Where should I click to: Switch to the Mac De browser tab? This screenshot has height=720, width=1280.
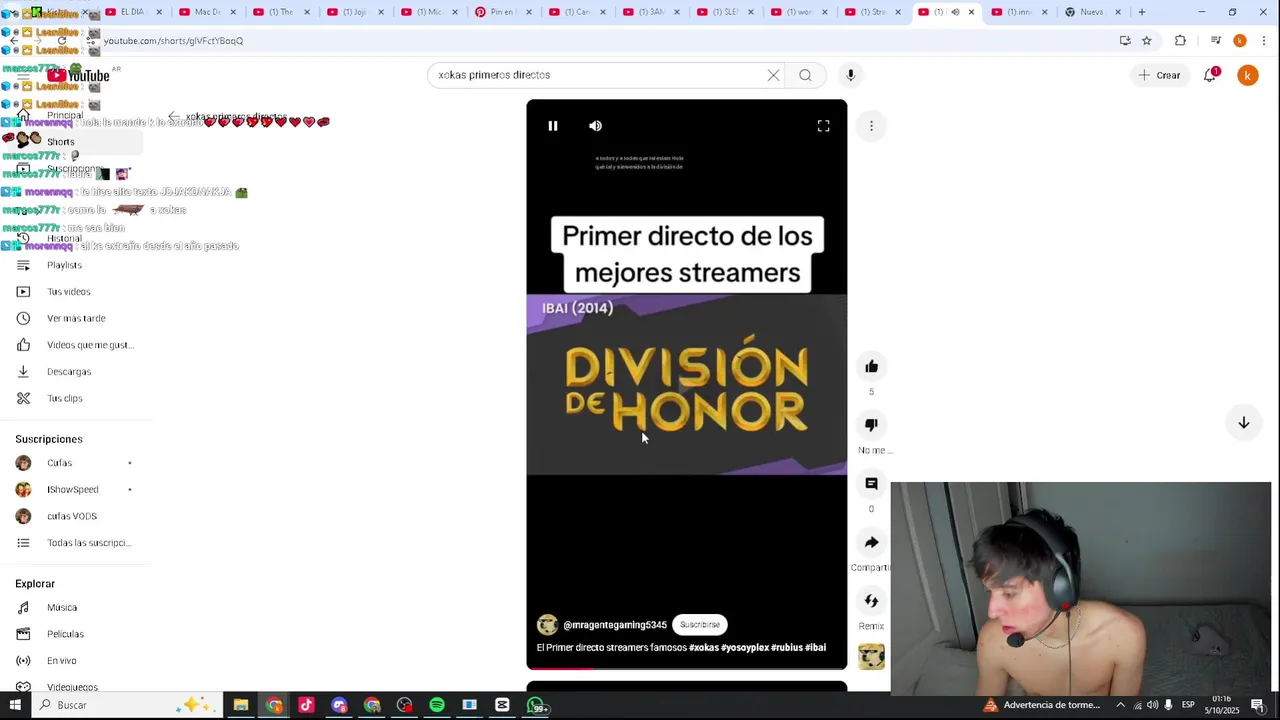[207, 12]
